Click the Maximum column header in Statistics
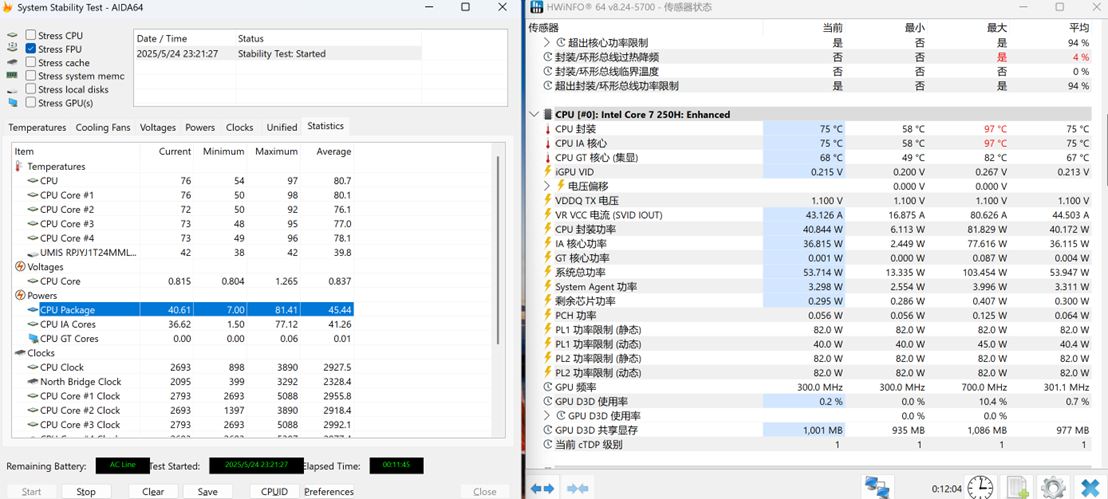 pyautogui.click(x=276, y=151)
